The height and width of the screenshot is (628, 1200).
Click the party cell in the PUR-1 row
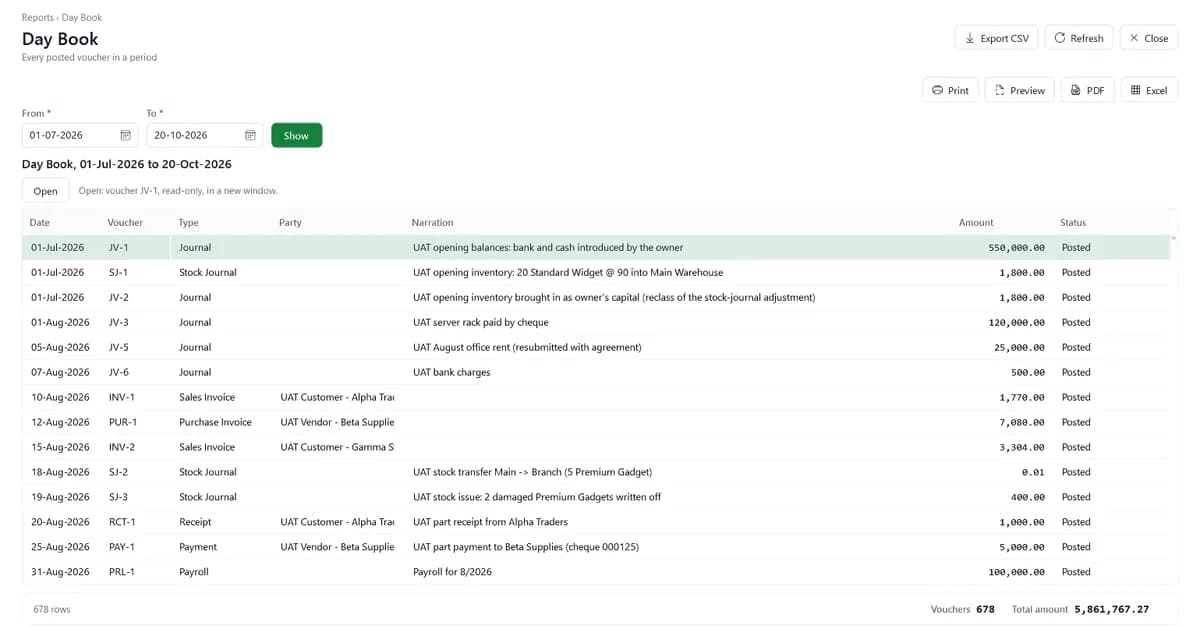[337, 422]
